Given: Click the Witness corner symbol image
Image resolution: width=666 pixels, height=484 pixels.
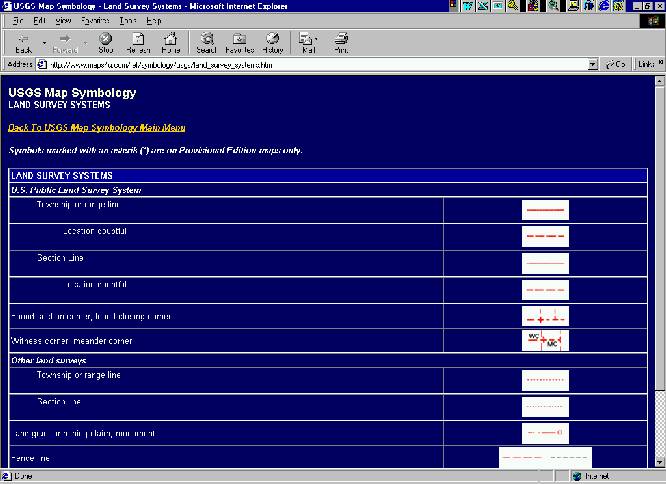Looking at the screenshot, I should click(x=545, y=340).
